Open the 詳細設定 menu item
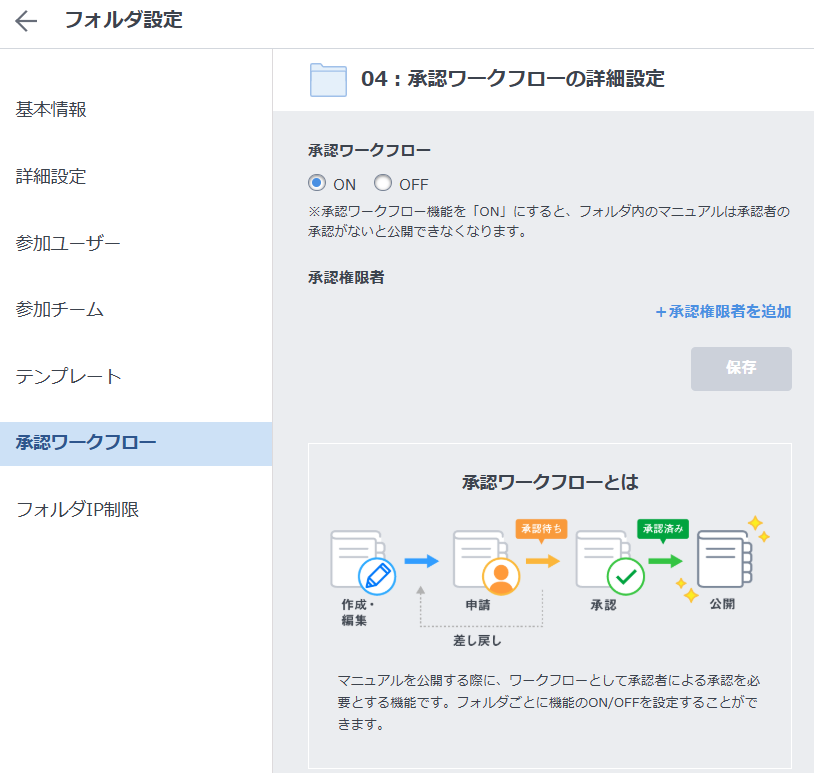The height and width of the screenshot is (773, 814). coord(51,177)
